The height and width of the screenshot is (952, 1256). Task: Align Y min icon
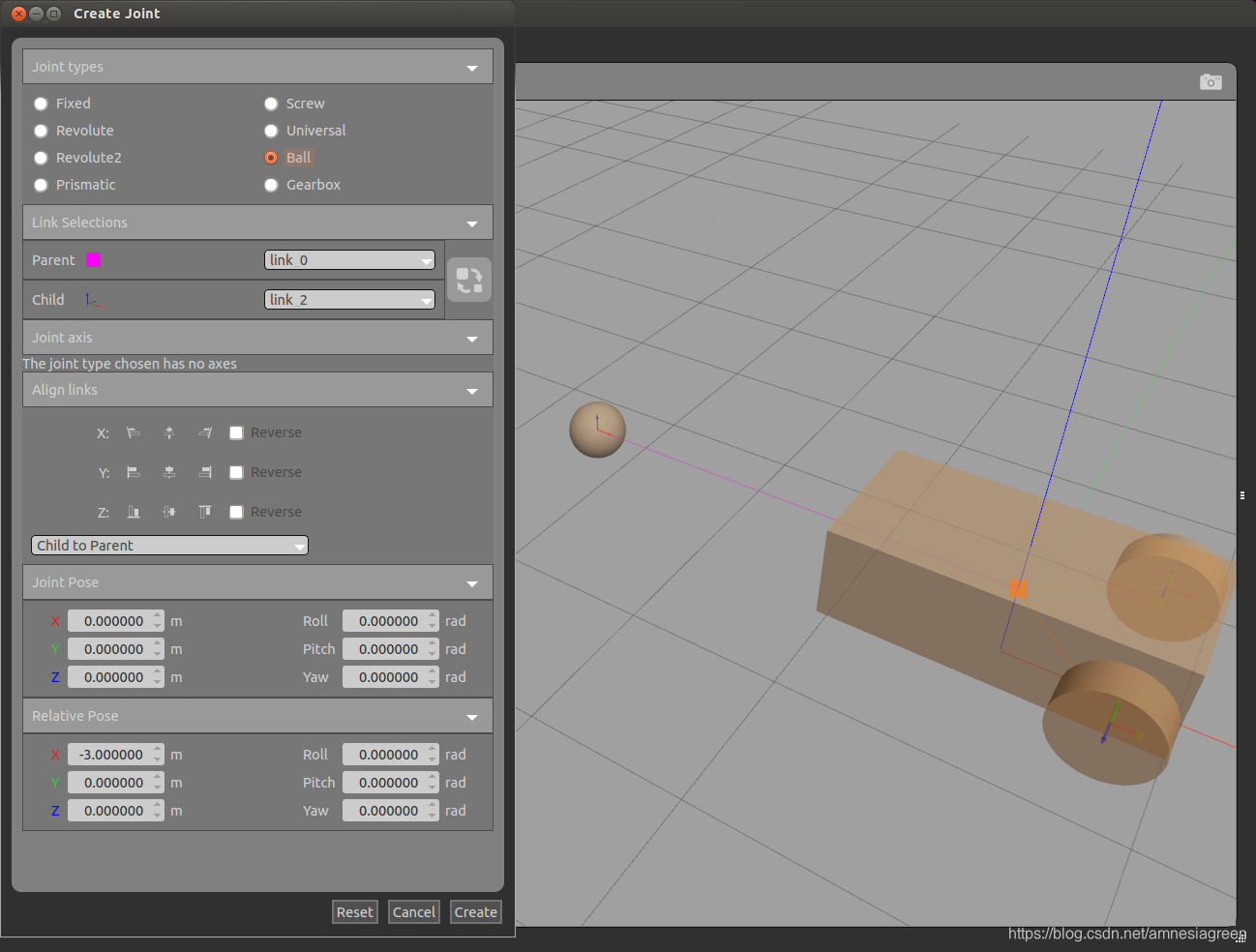point(134,472)
